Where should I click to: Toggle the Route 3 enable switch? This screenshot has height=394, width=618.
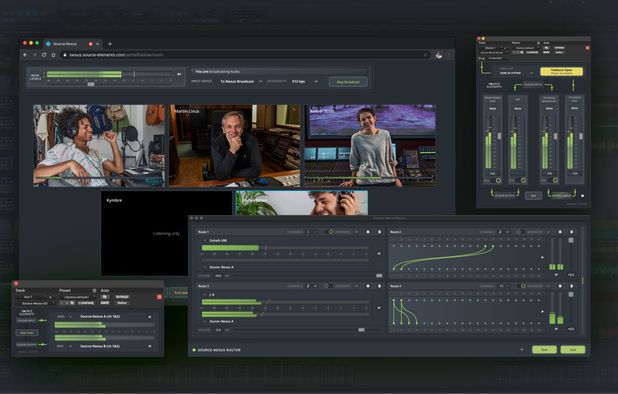tap(328, 286)
